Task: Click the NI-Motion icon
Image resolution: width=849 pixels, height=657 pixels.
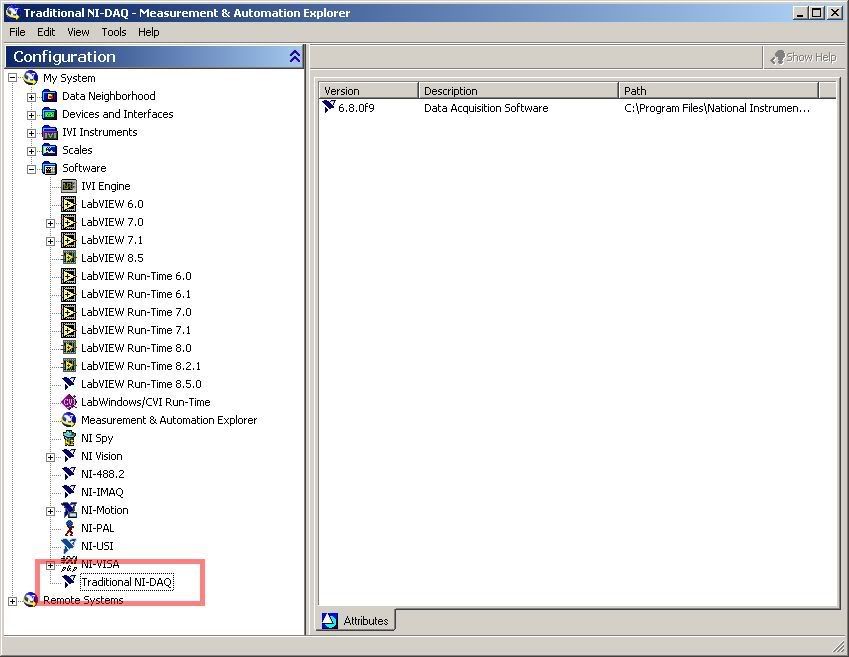Action: tap(69, 510)
